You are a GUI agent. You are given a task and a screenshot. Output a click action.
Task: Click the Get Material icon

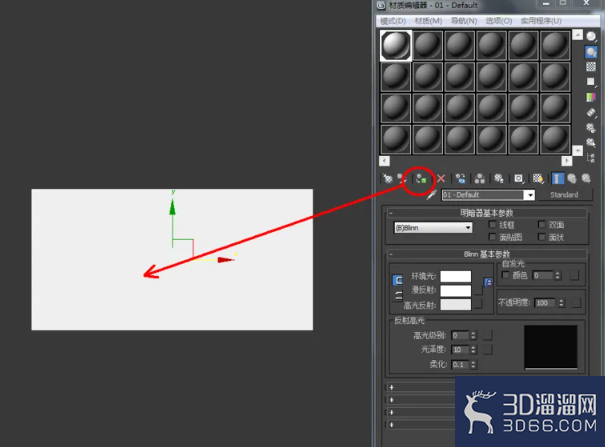387,178
